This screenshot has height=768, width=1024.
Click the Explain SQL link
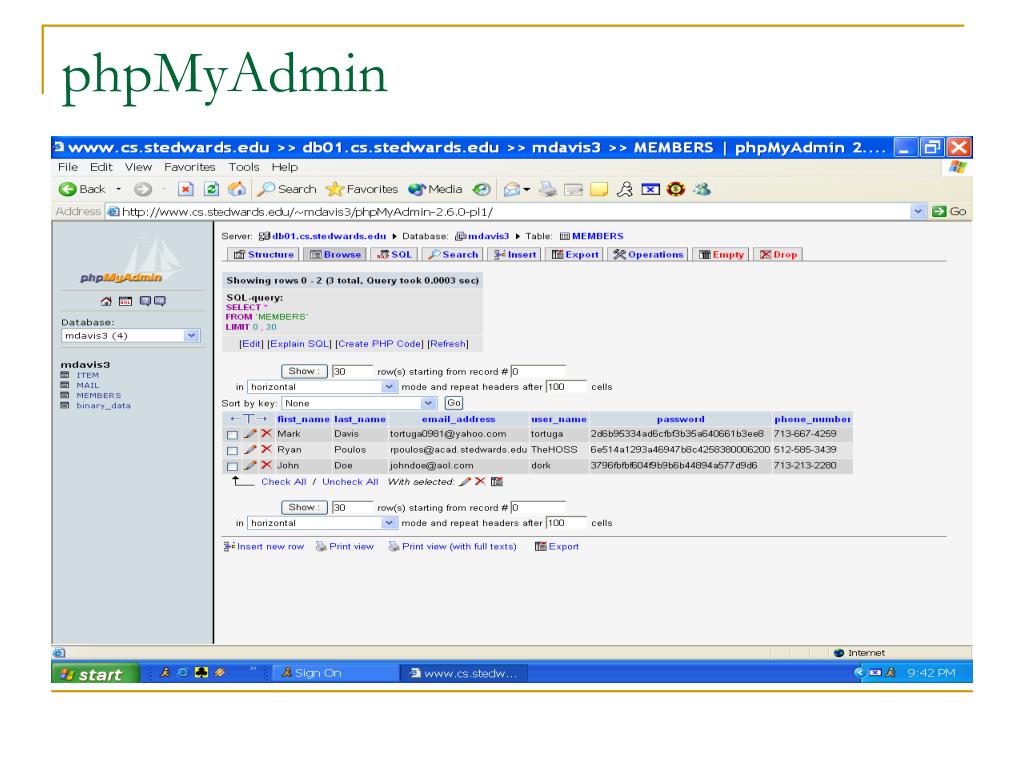pyautogui.click(x=300, y=344)
